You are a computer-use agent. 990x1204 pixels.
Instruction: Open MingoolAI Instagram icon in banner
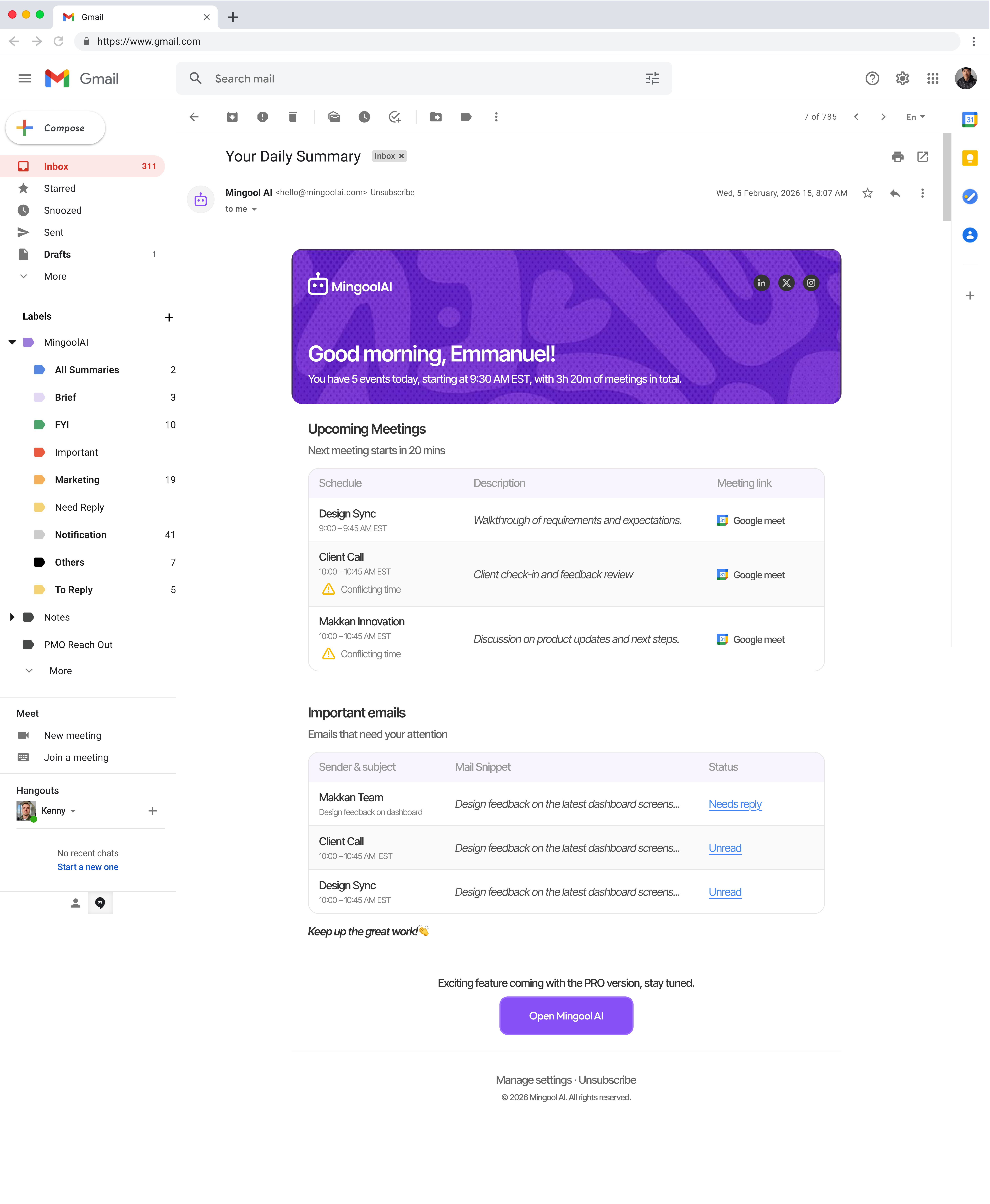point(811,283)
